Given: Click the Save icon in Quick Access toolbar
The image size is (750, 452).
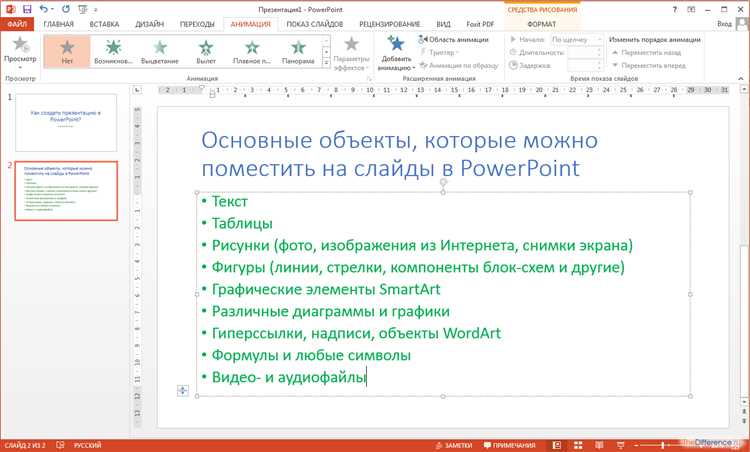Looking at the screenshot, I should coord(26,8).
